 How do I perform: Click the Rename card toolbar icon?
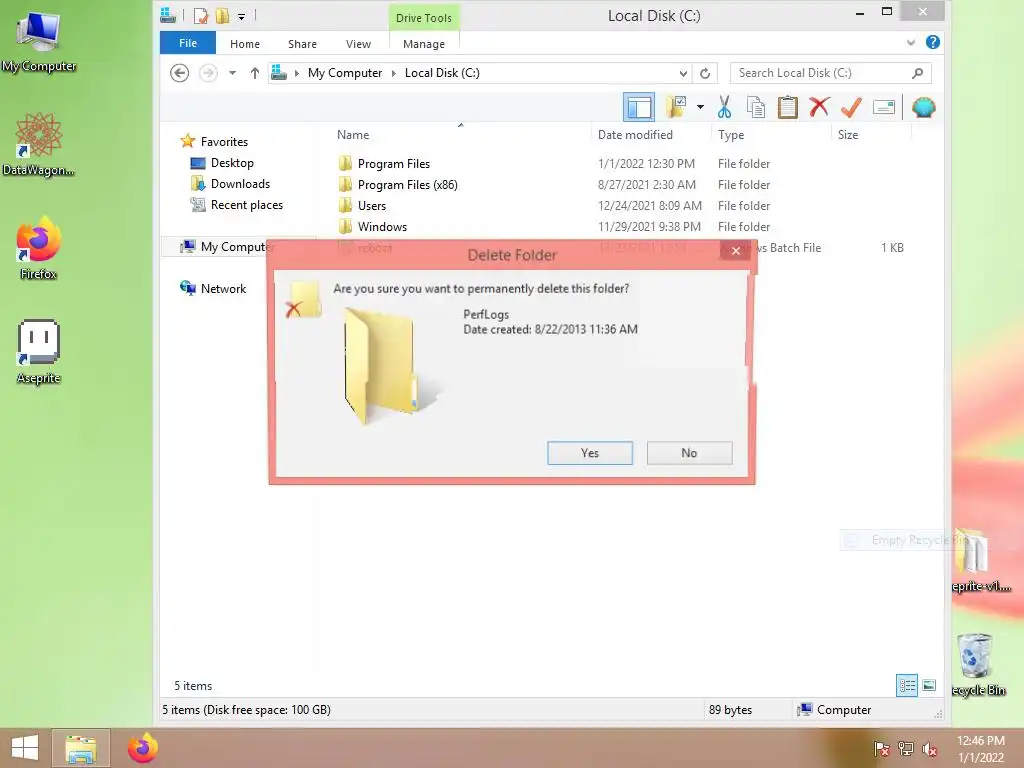click(x=884, y=106)
